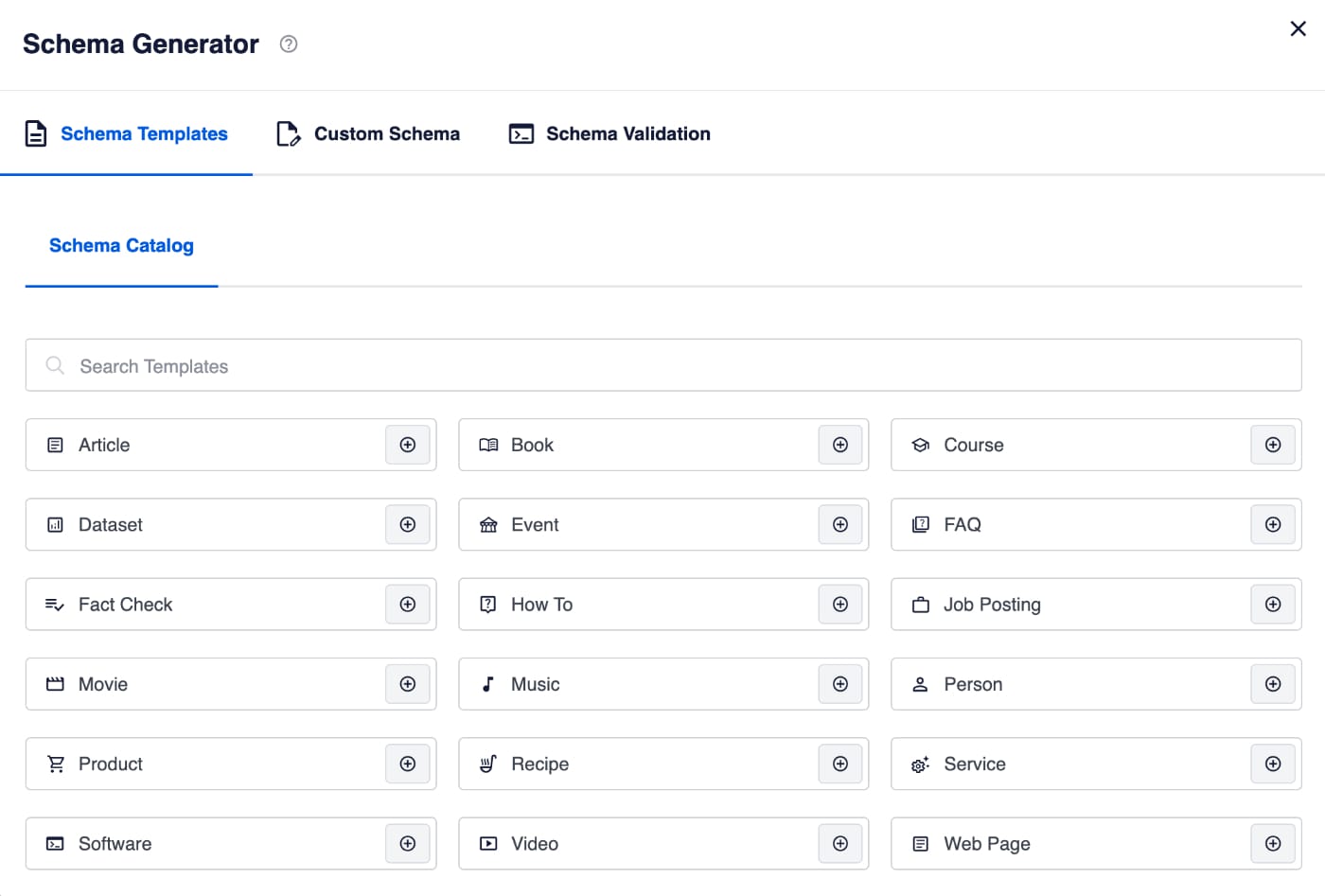Select the Schema Catalog sub-tab
This screenshot has width=1325, height=896.
(x=121, y=246)
